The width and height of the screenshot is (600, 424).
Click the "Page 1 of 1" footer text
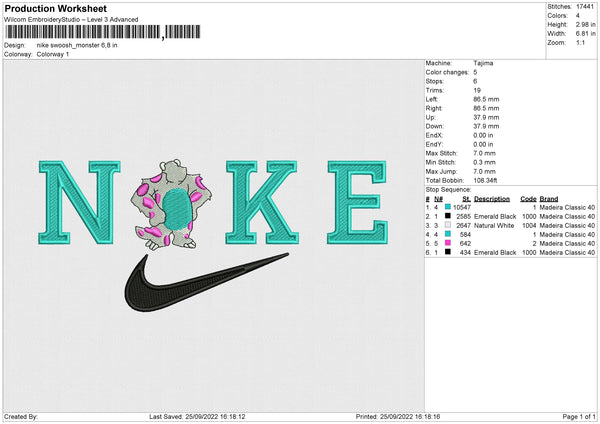(579, 417)
